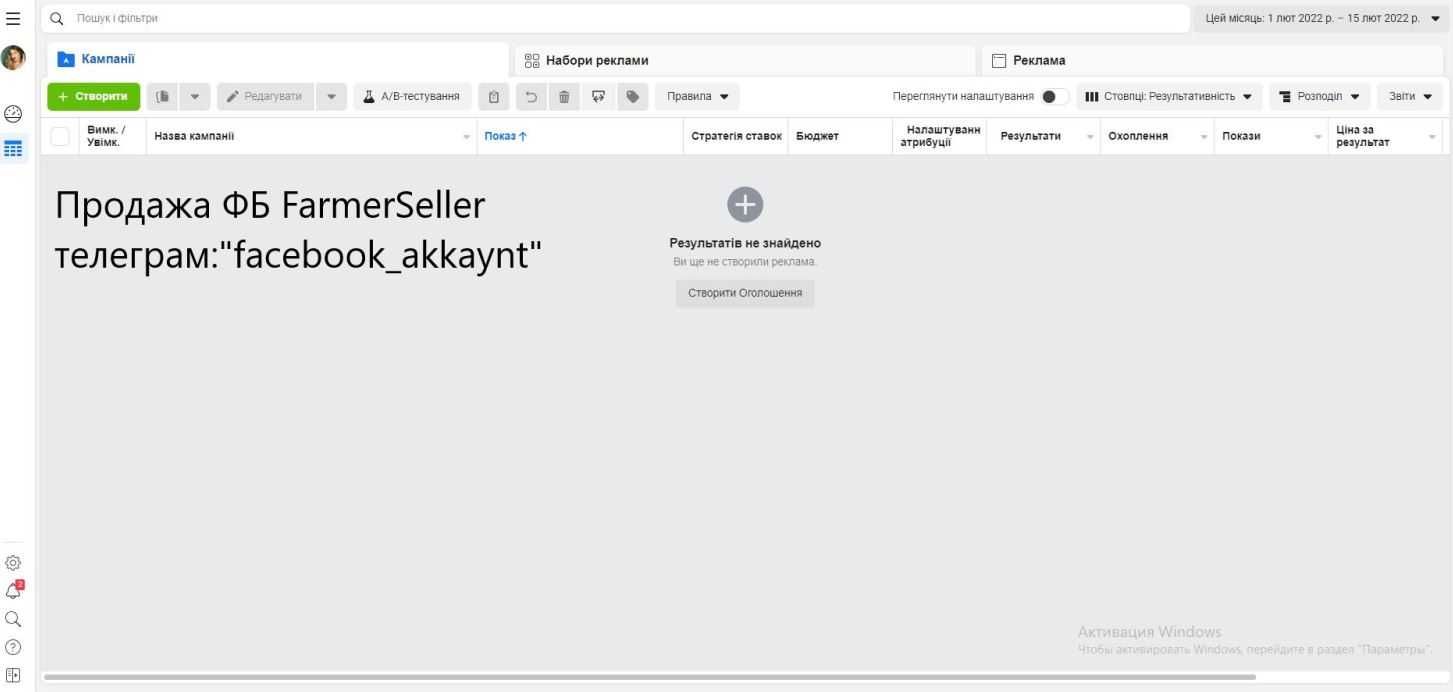
Task: Switch to the 'Кампанії' tab
Action: click(276, 60)
